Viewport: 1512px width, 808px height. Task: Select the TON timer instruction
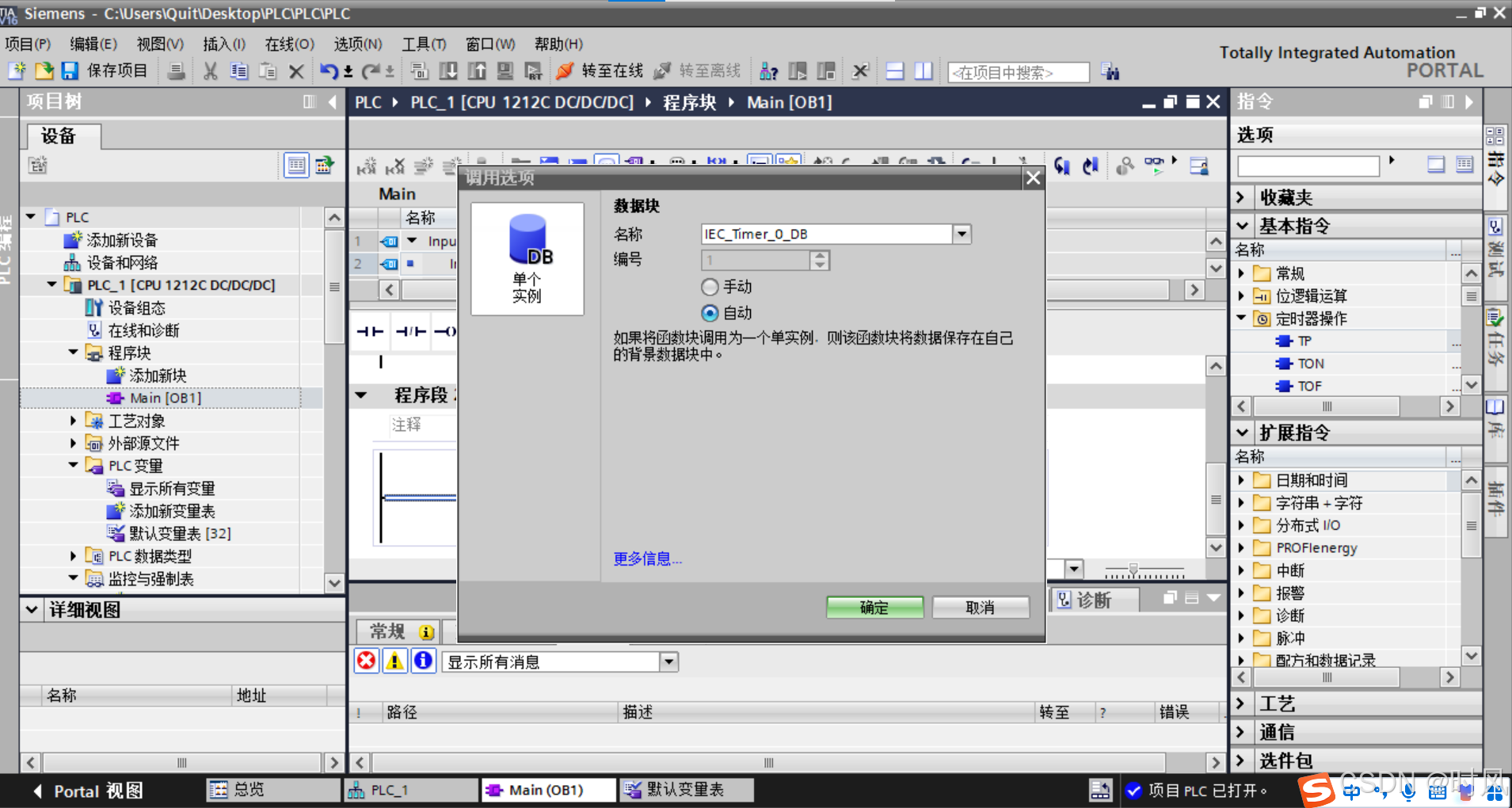(x=1310, y=364)
